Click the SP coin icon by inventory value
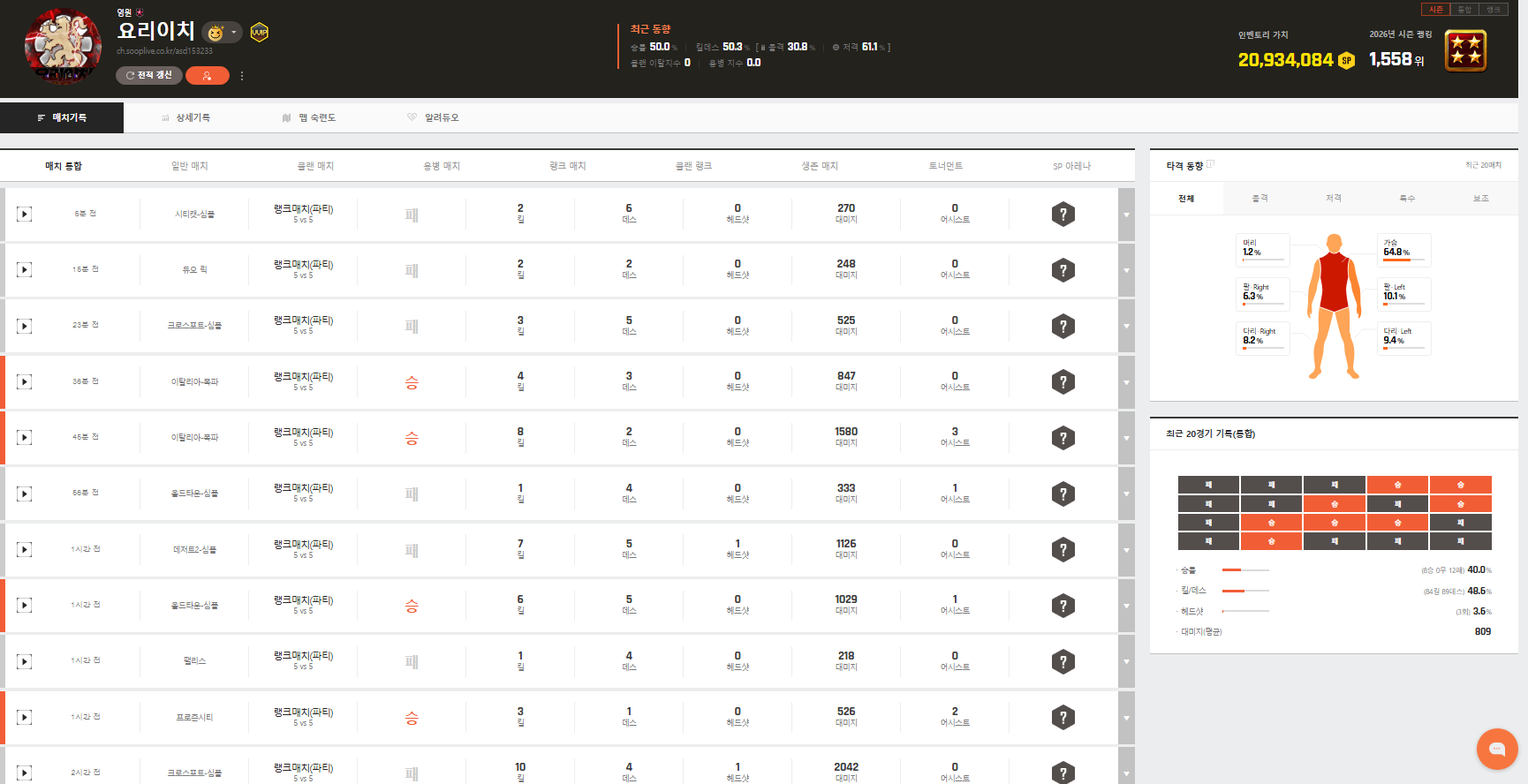This screenshot has width=1528, height=784. pyautogui.click(x=1346, y=60)
